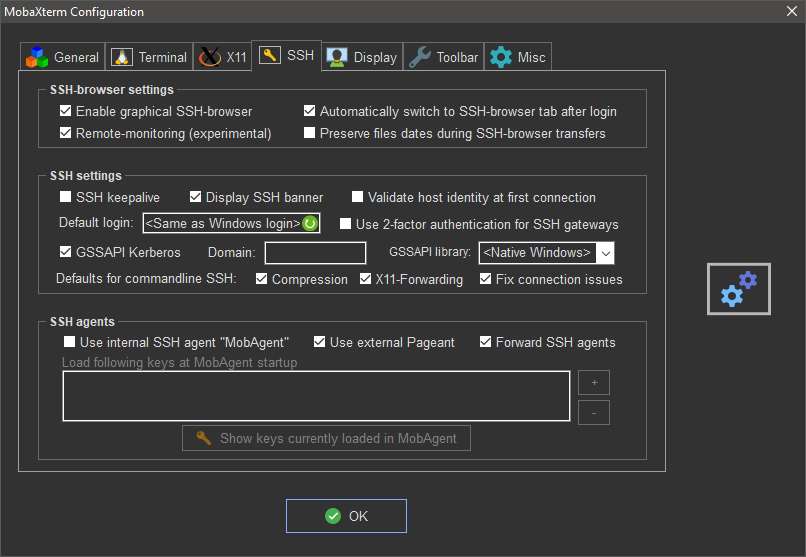Click the Default login combo box

point(222,224)
